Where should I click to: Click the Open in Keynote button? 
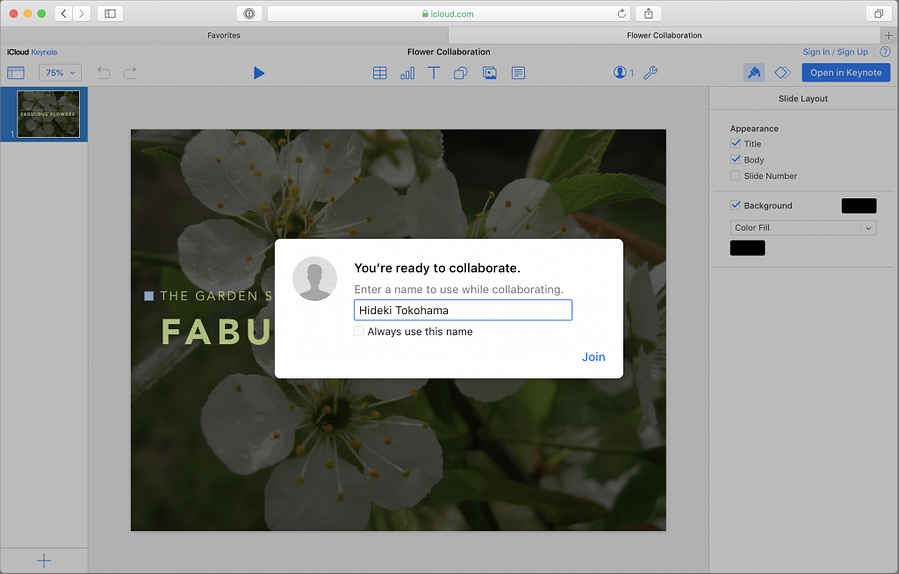(845, 73)
